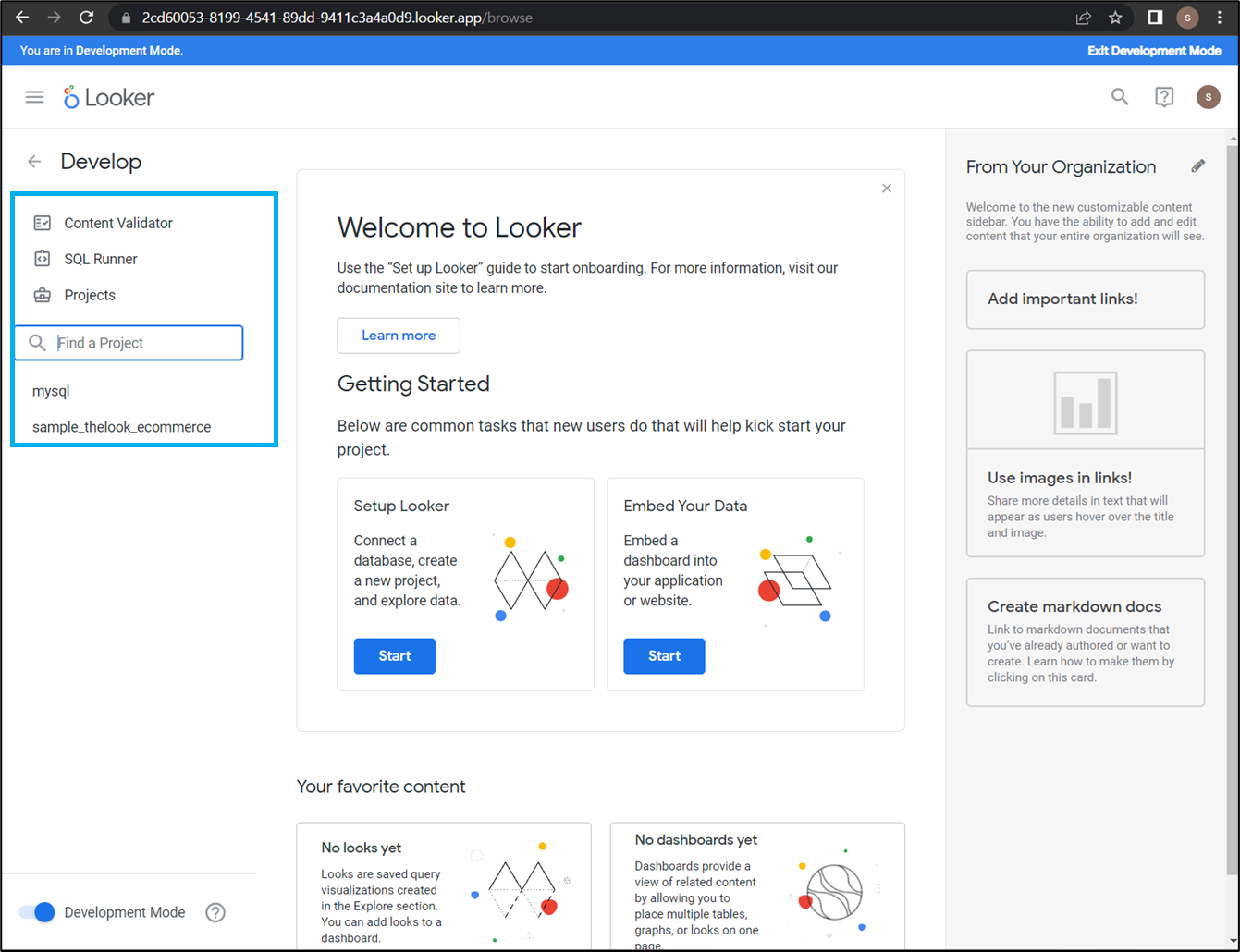Open SQL Runner

click(x=101, y=259)
